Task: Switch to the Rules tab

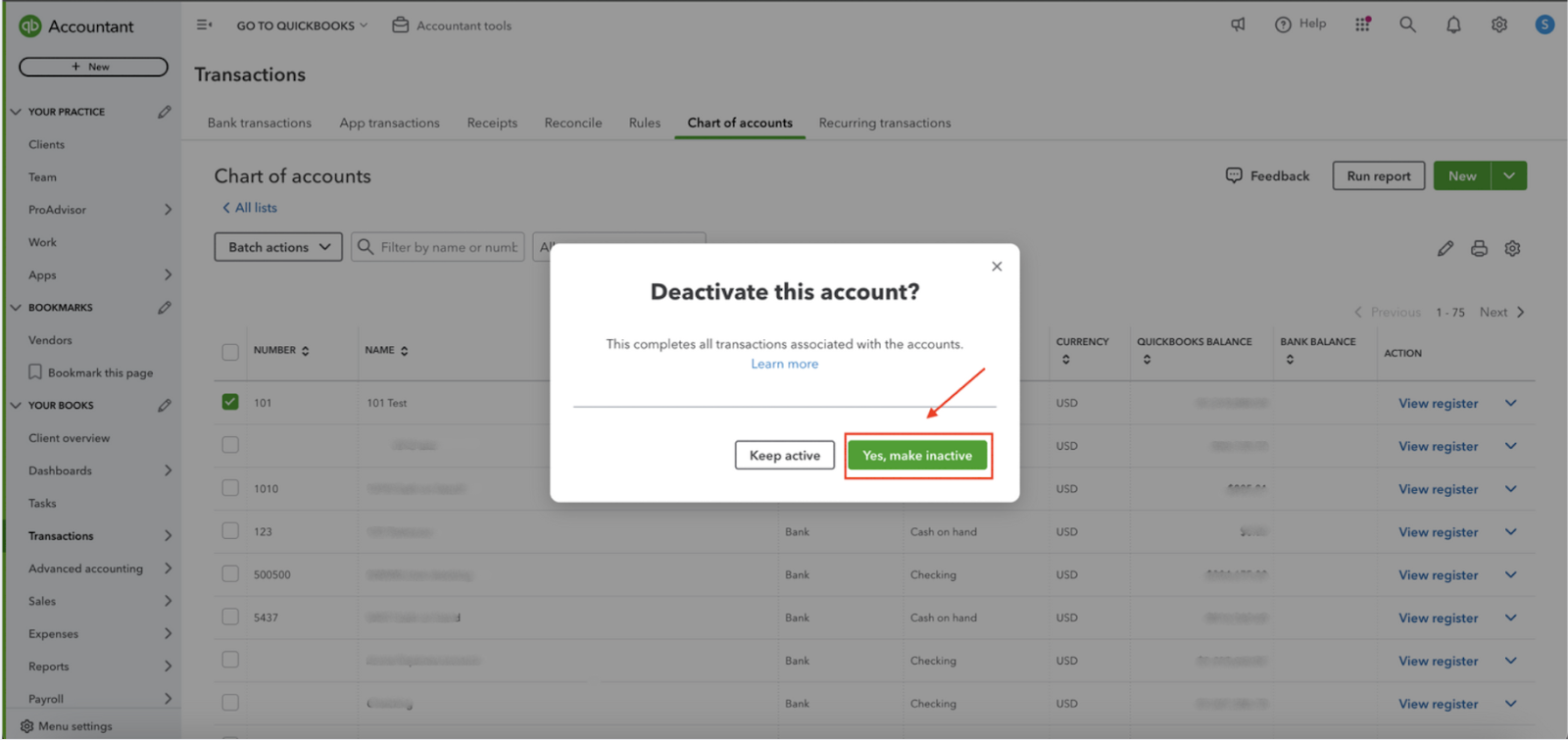Action: click(x=645, y=123)
